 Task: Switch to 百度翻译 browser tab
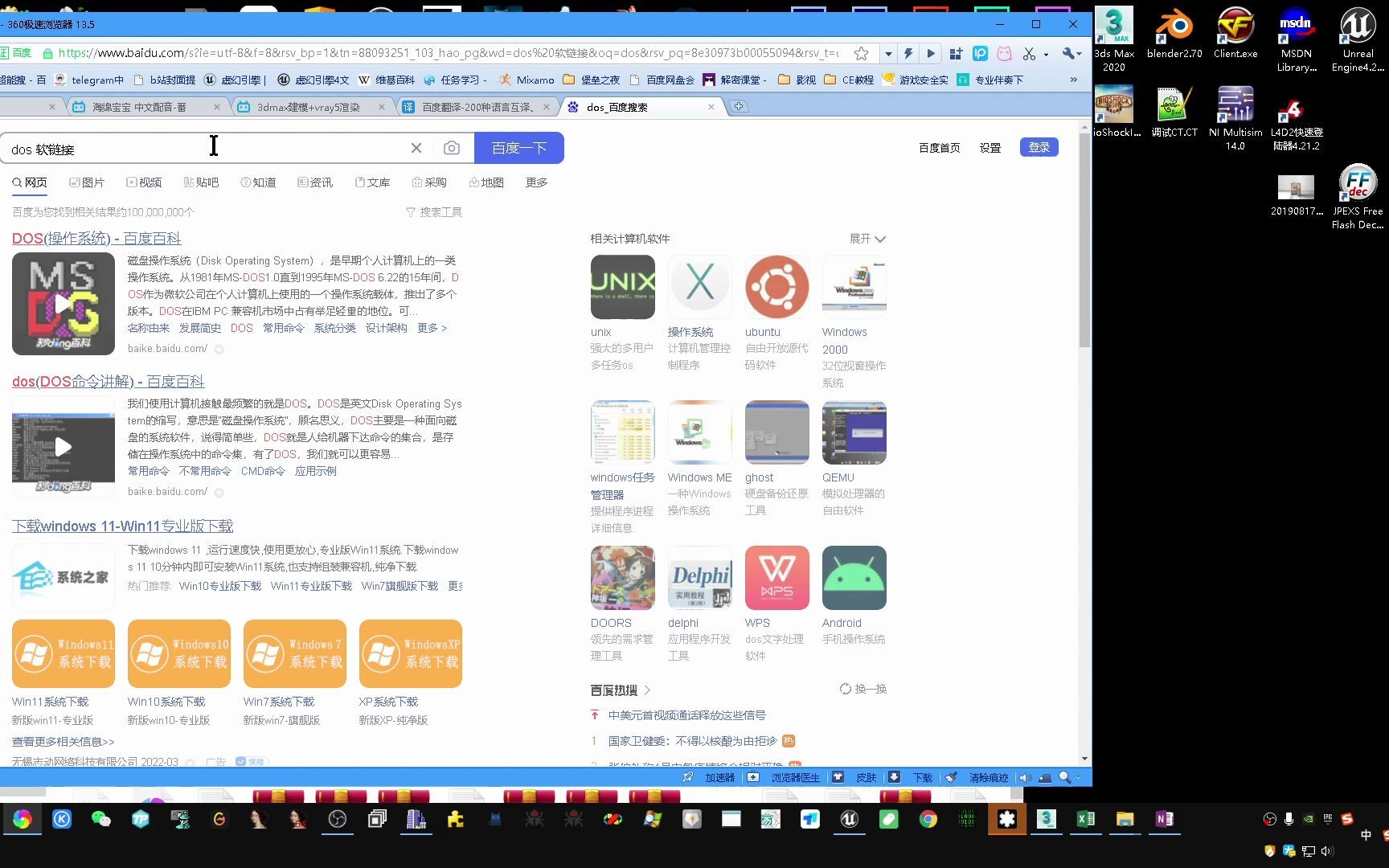click(x=477, y=107)
